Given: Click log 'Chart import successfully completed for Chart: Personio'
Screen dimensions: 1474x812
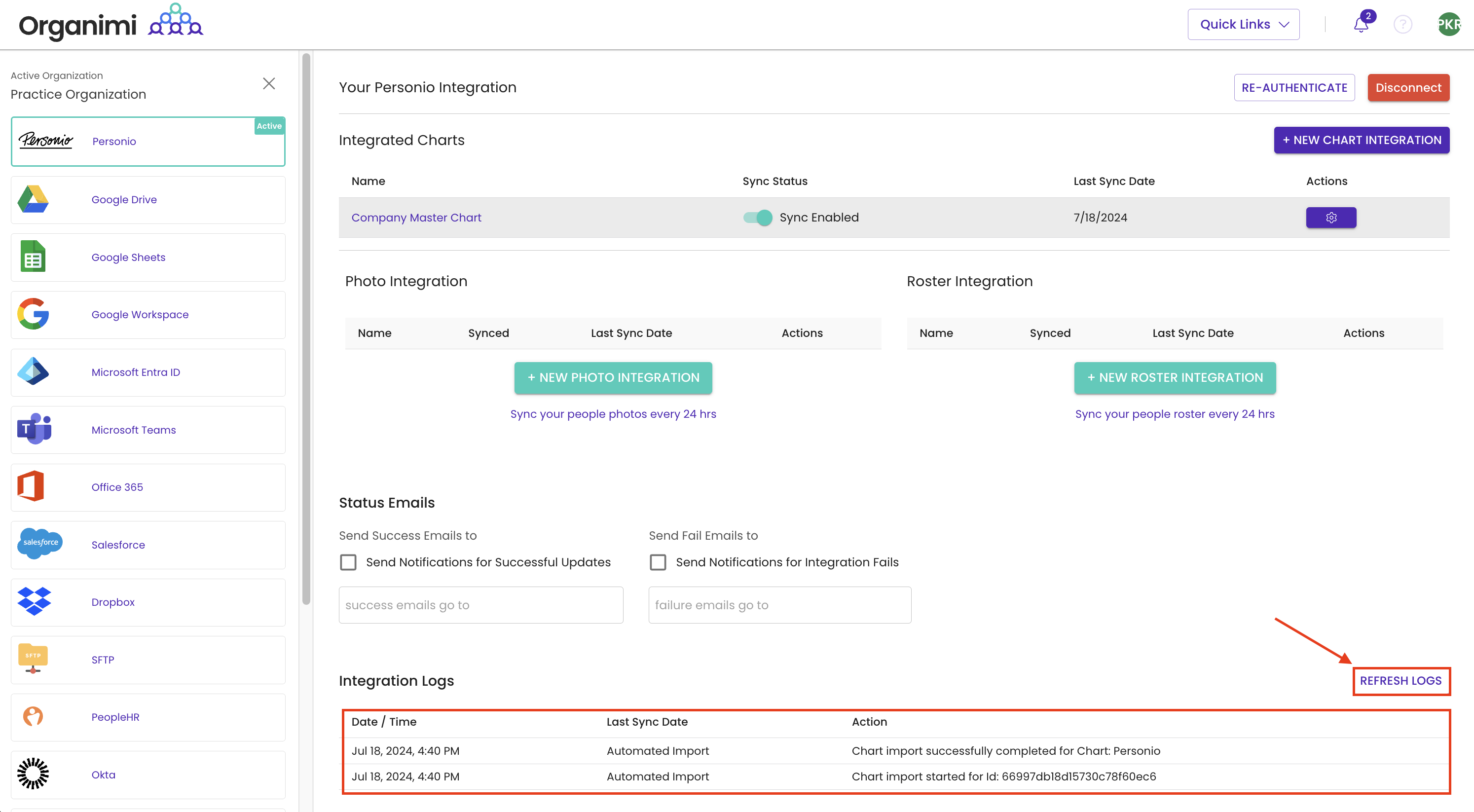Looking at the screenshot, I should (1005, 751).
